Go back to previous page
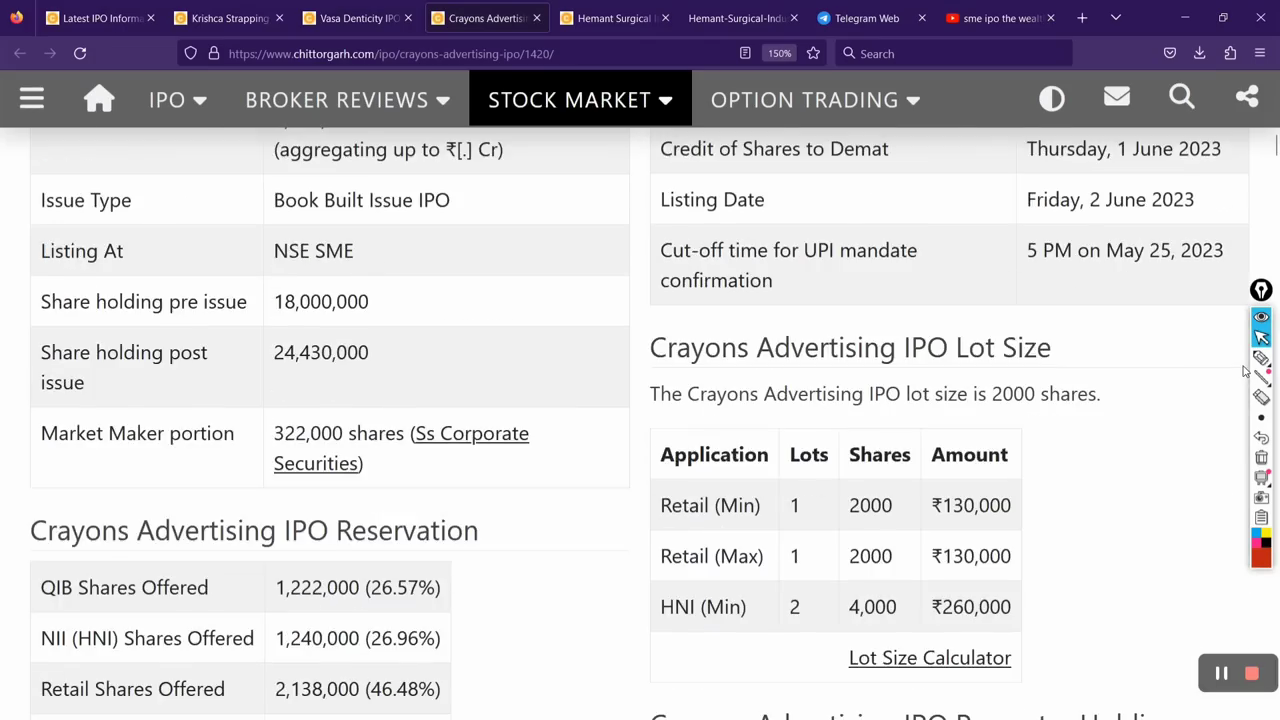This screenshot has width=1280, height=720. pyautogui.click(x=20, y=53)
